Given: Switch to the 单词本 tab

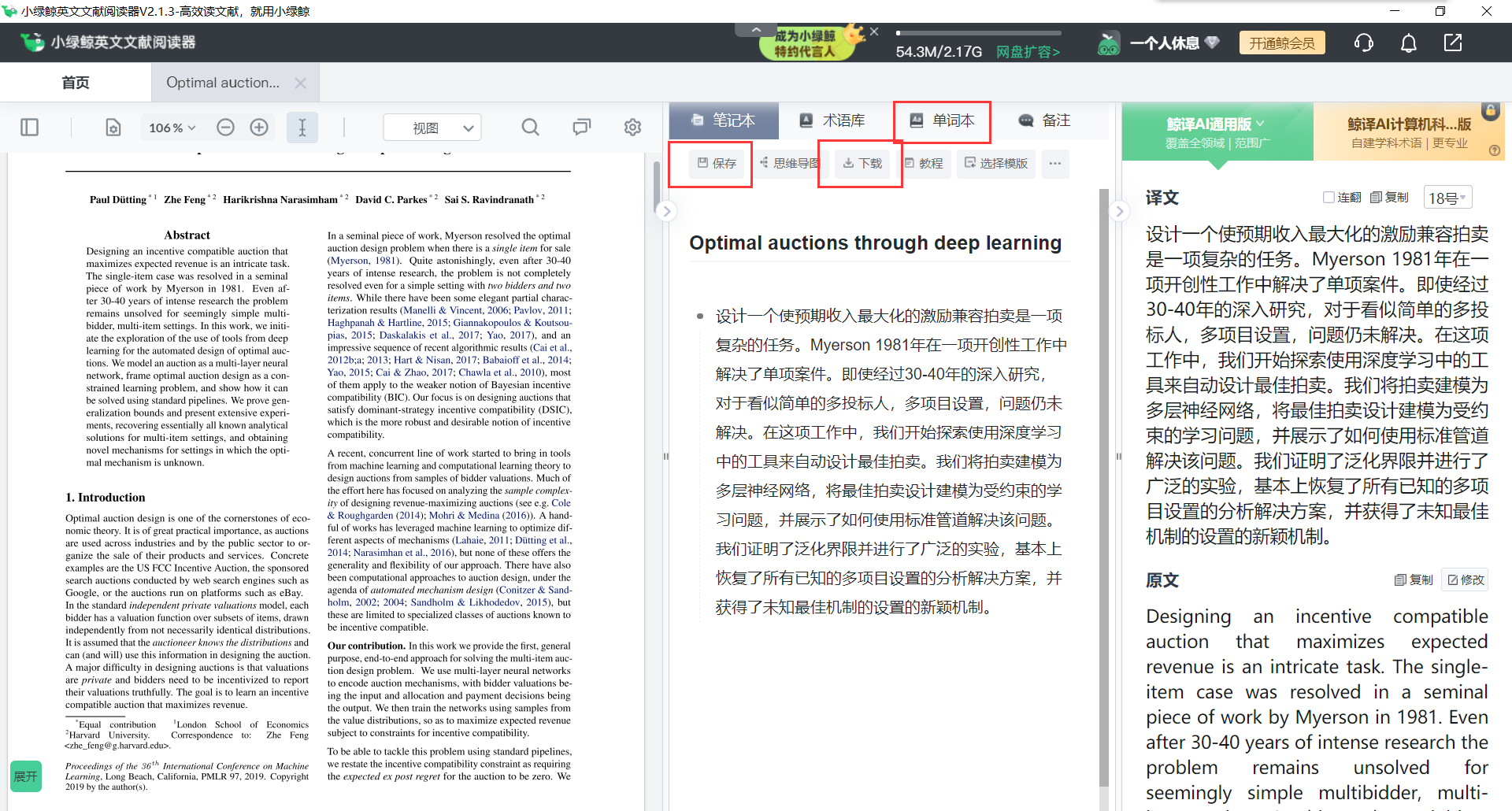Looking at the screenshot, I should pos(943,120).
